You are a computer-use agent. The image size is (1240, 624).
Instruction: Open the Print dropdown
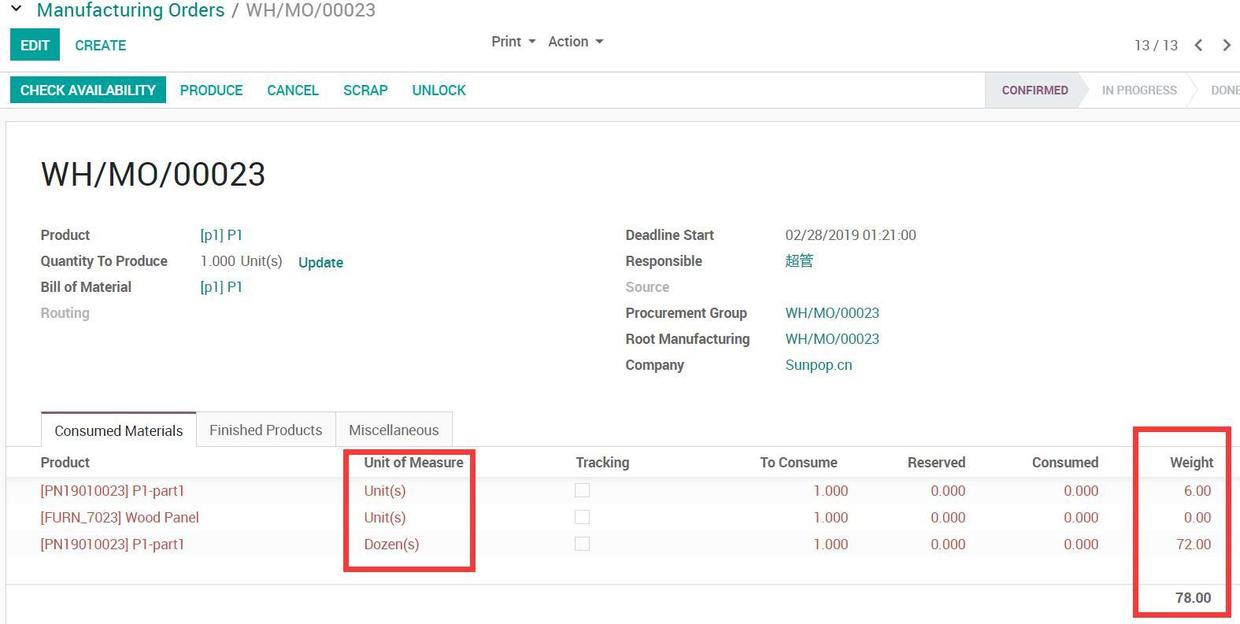point(513,42)
